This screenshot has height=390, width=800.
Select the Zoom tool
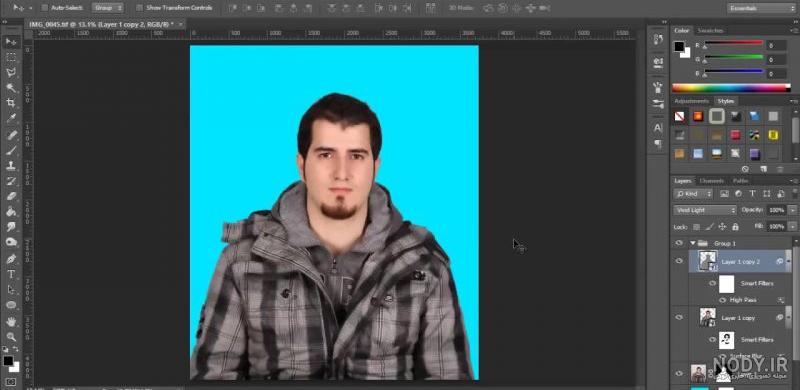[x=11, y=337]
